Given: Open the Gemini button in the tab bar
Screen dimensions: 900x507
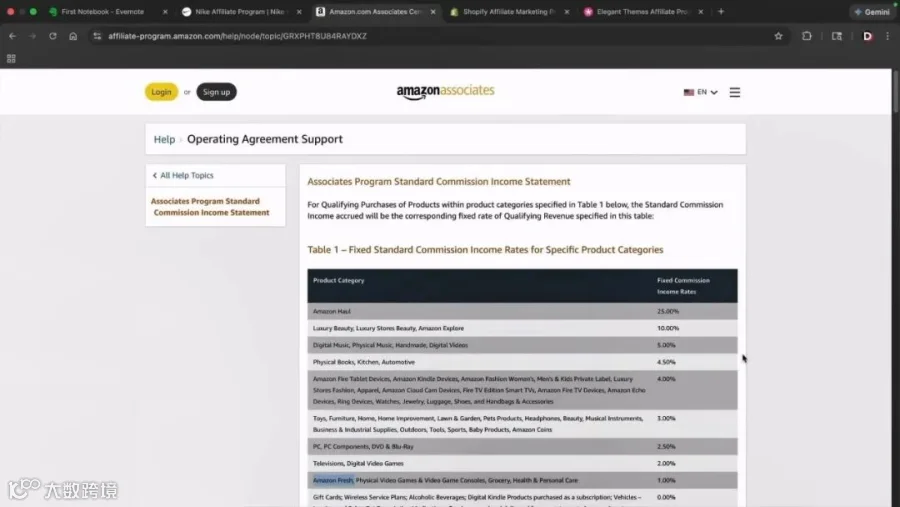Looking at the screenshot, I should click(872, 11).
